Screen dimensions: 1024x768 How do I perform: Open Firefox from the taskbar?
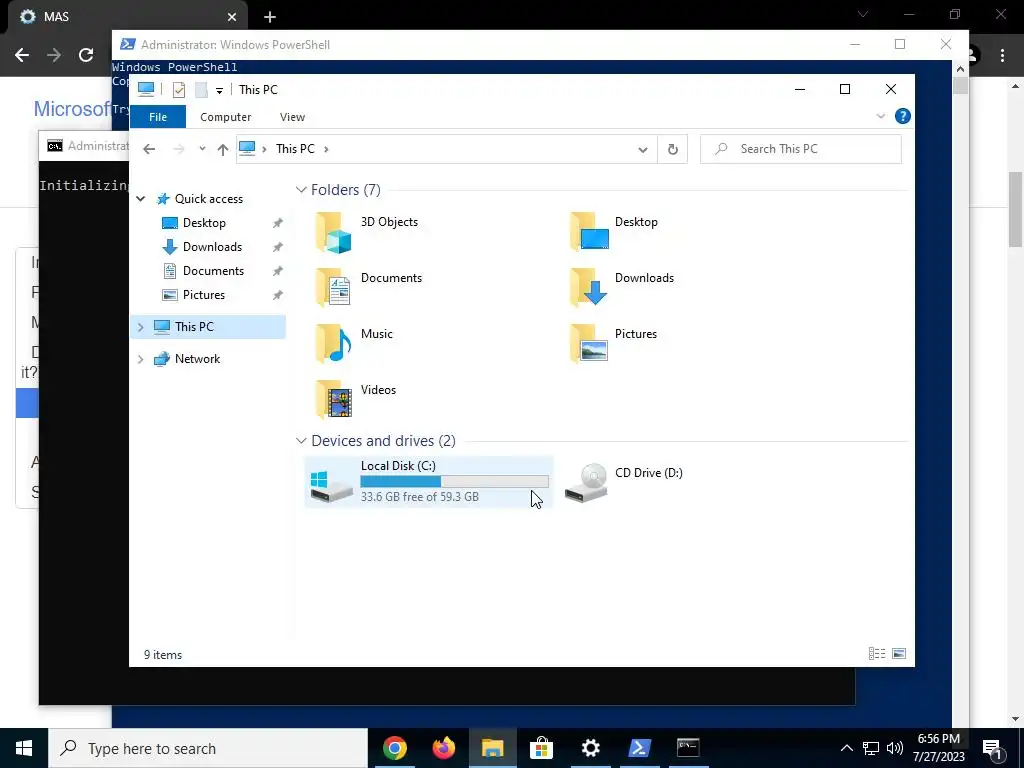pos(444,748)
